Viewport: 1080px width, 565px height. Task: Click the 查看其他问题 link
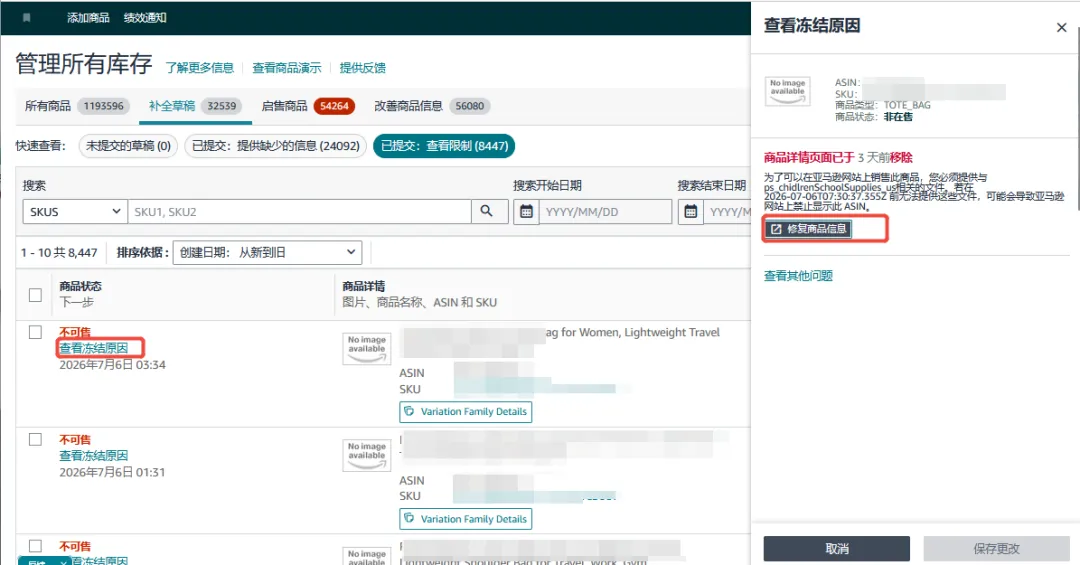tap(798, 276)
